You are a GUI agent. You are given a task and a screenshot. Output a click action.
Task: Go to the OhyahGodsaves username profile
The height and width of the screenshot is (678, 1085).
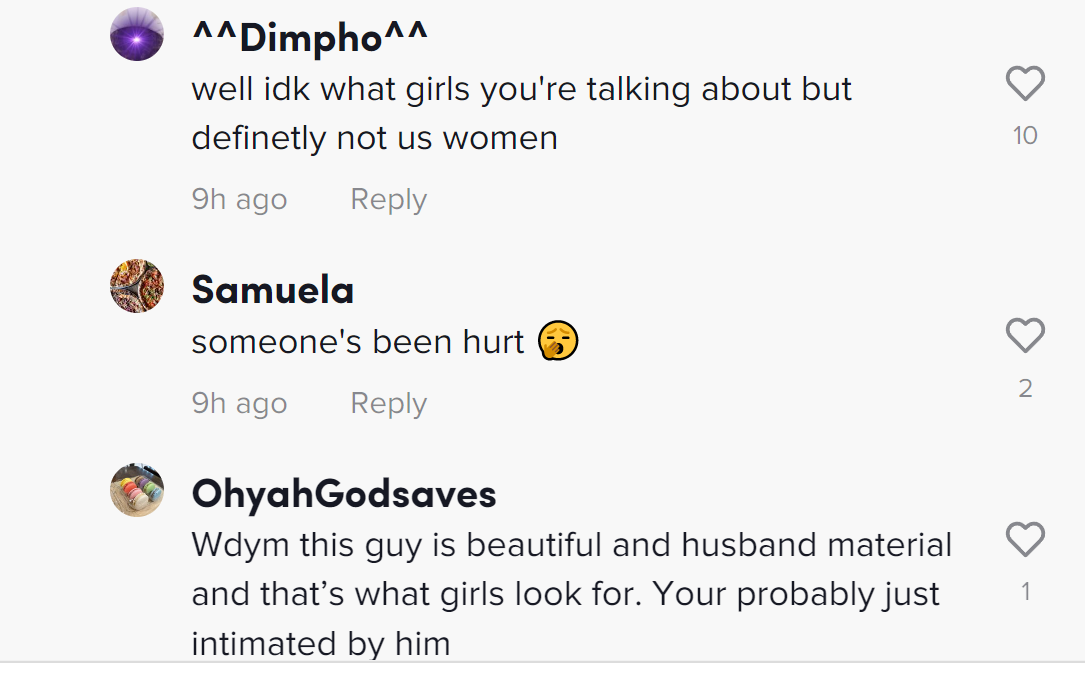tap(344, 494)
